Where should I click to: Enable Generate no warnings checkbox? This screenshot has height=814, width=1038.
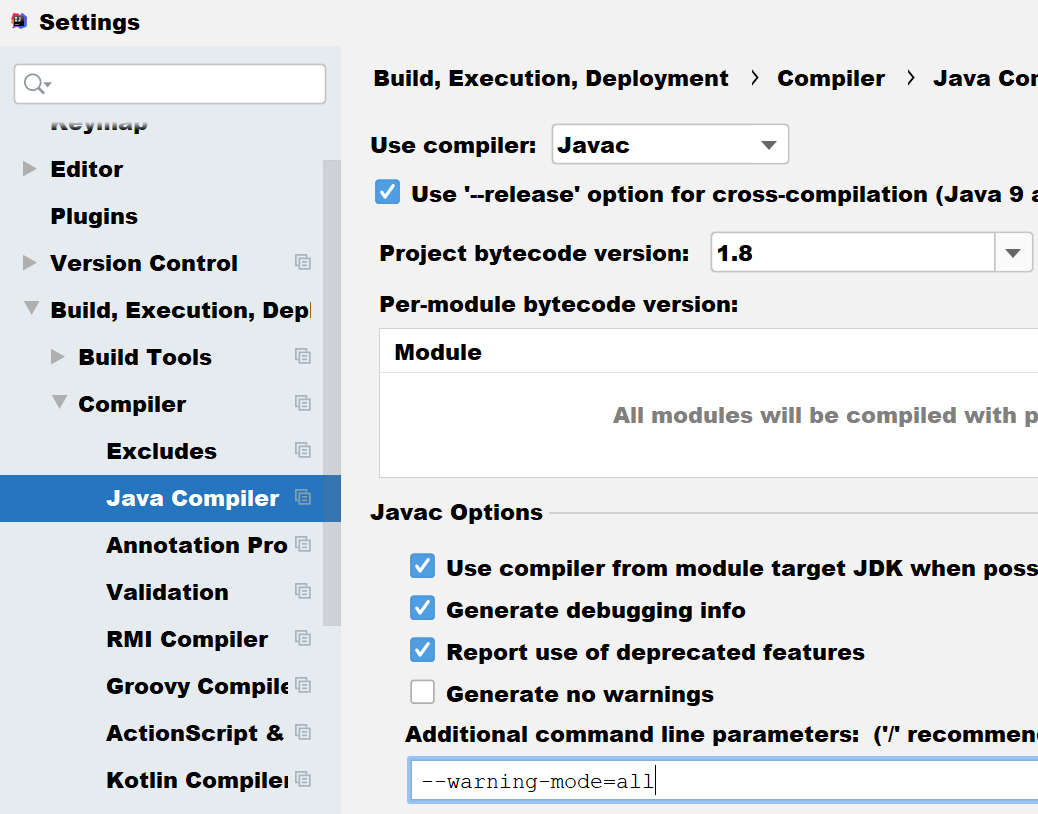[x=422, y=692]
